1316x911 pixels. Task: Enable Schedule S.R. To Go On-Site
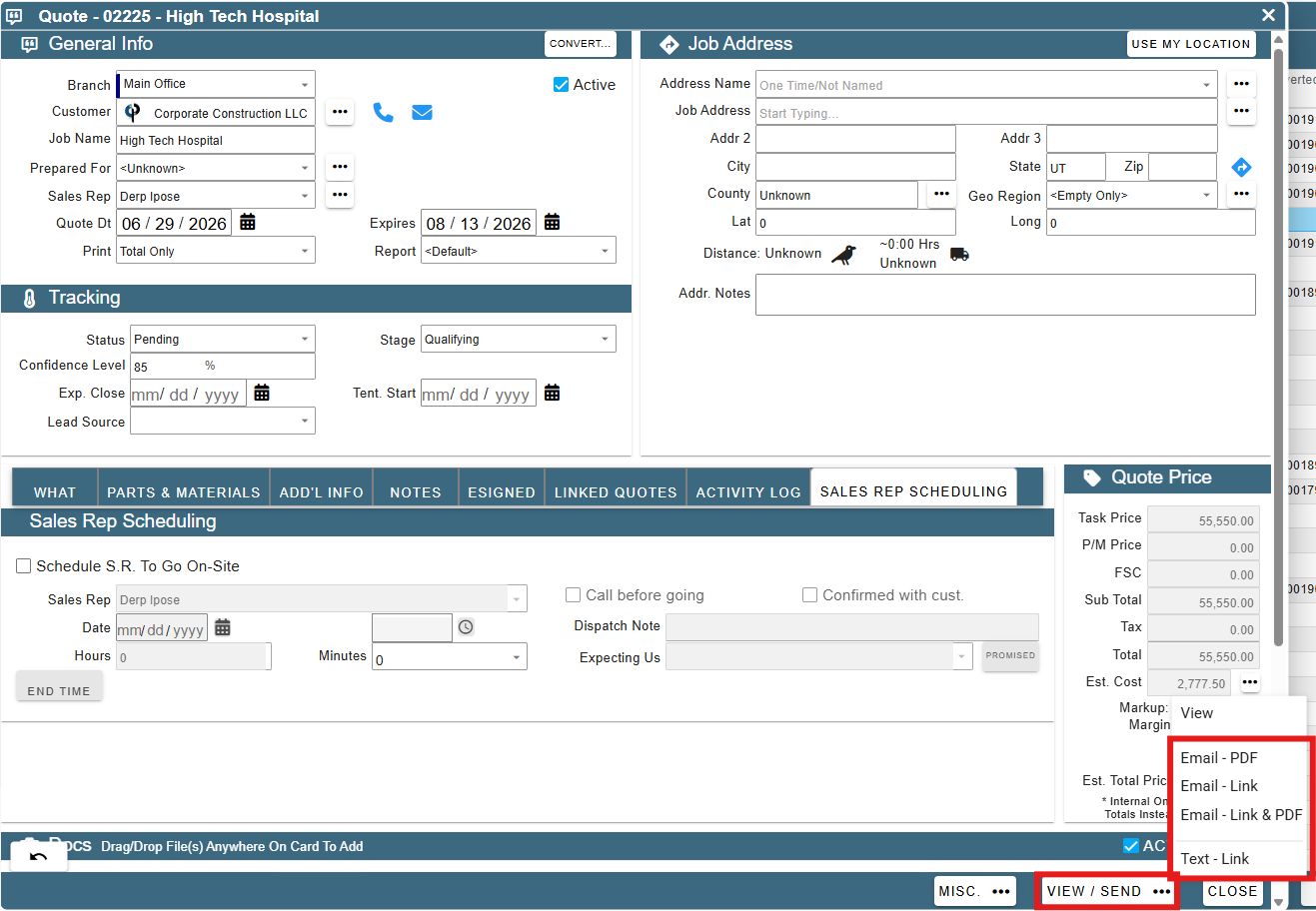click(x=24, y=566)
